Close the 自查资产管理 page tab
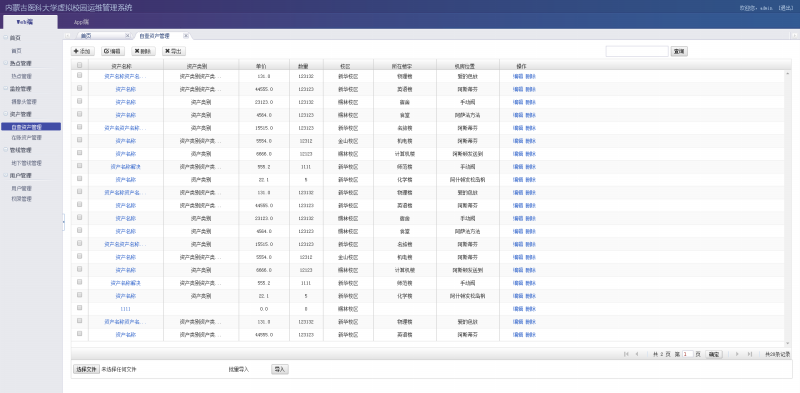 tap(186, 36)
